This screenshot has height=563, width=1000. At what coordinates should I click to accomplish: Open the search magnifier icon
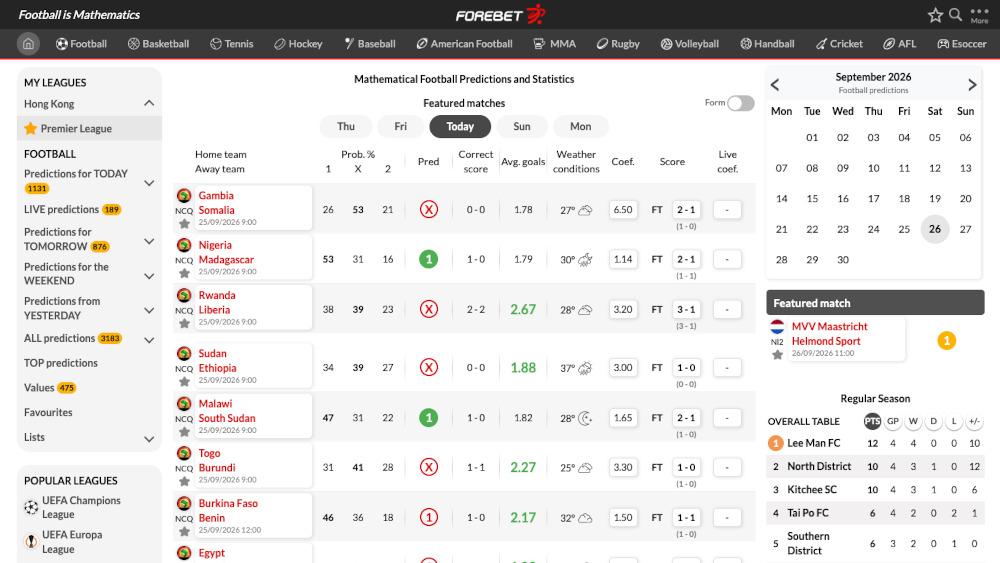point(955,15)
